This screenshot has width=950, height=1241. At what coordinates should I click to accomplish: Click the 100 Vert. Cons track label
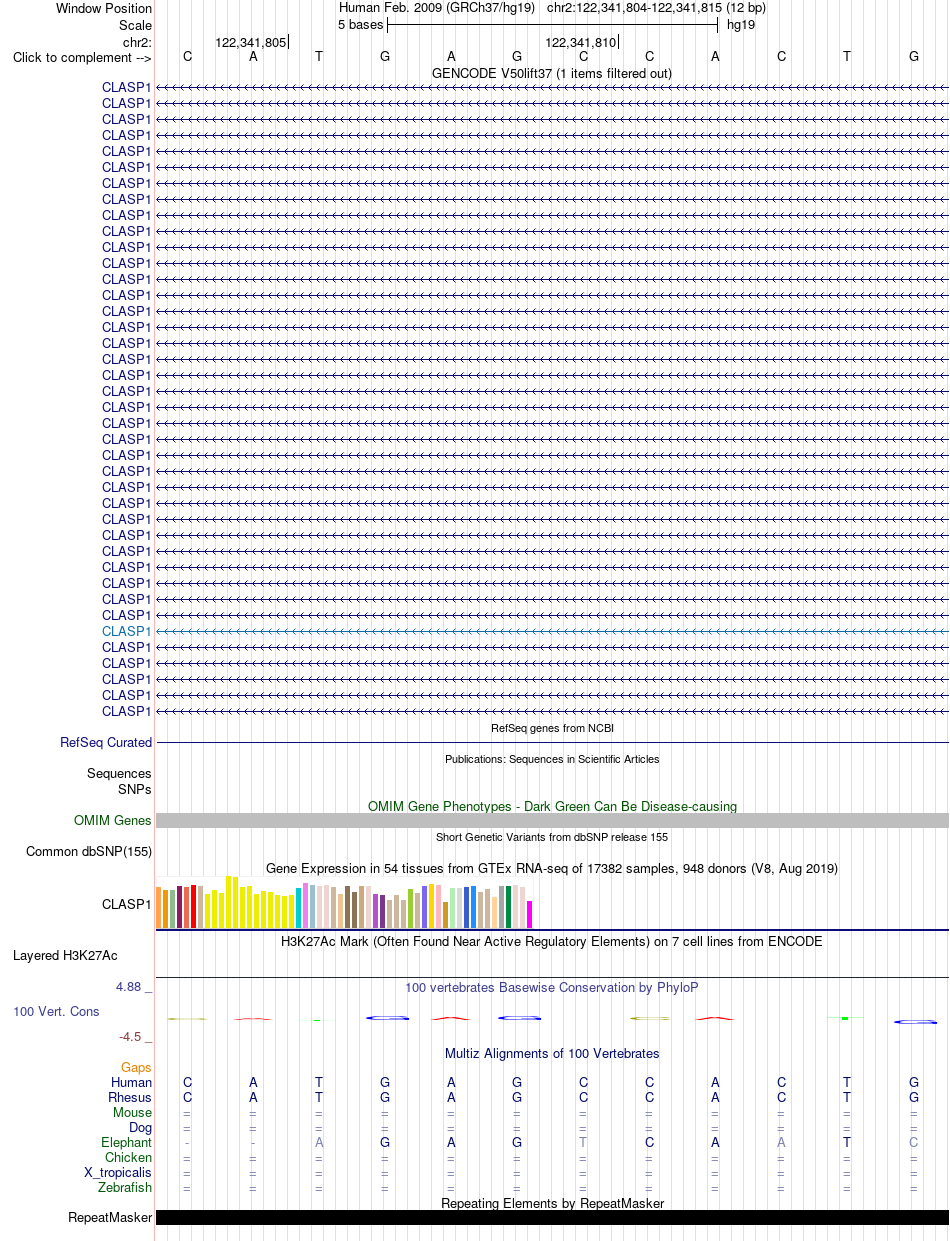point(56,1012)
